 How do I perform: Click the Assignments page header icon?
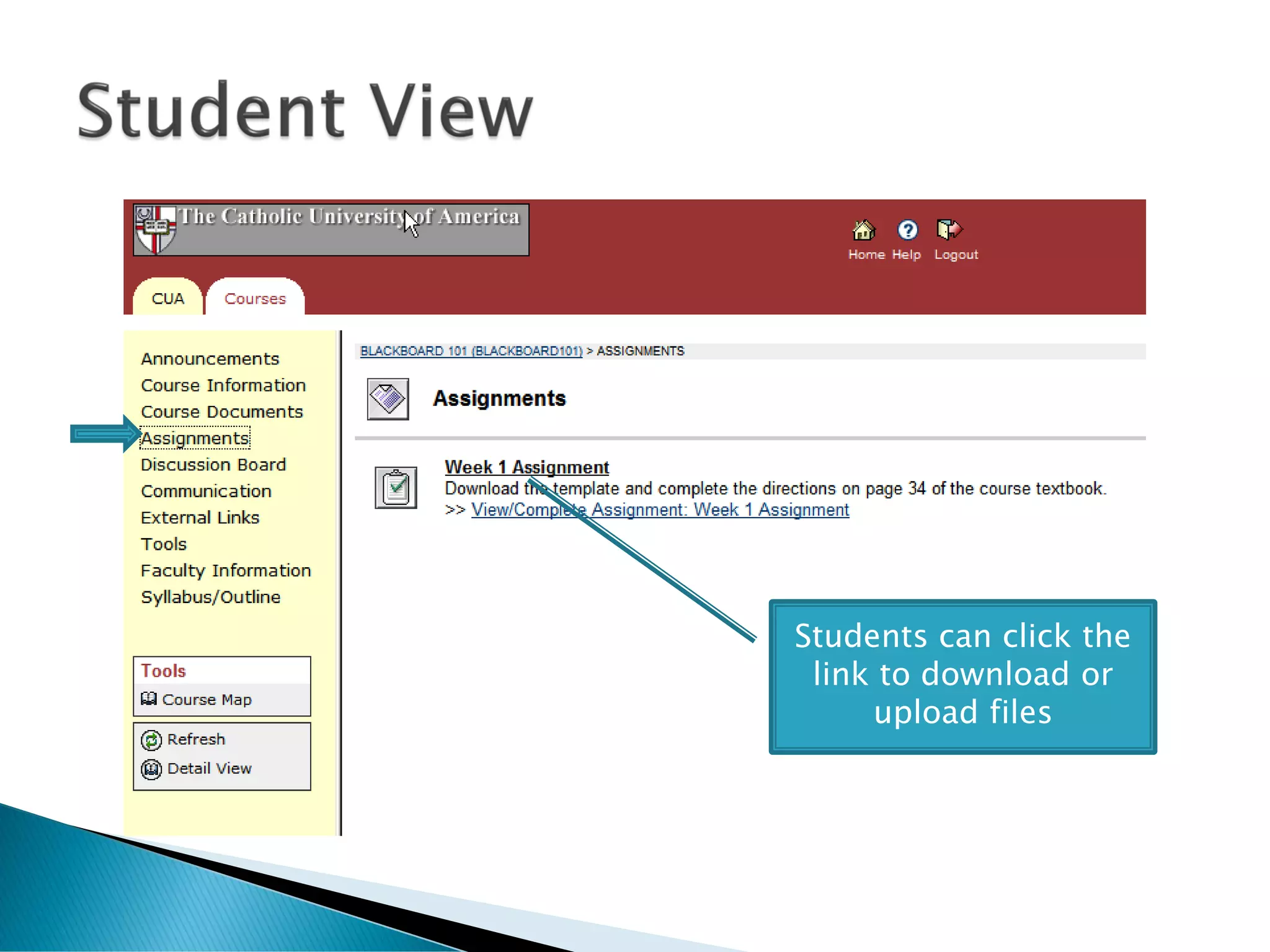tap(388, 399)
